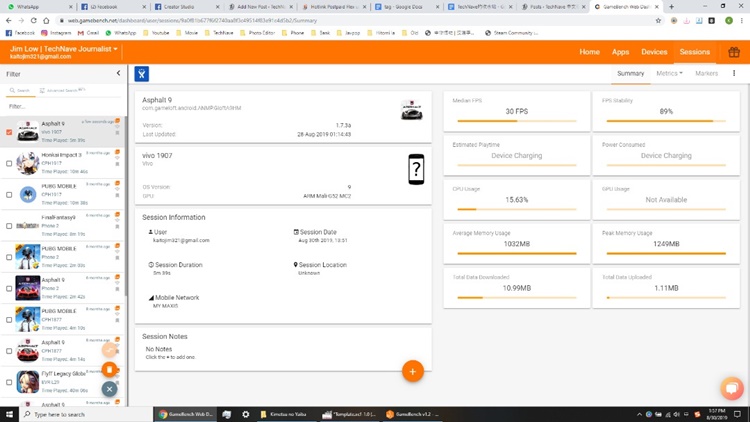Click the trash icon on Honkai Impact 3 row
750x422 pixels.
click(117, 164)
